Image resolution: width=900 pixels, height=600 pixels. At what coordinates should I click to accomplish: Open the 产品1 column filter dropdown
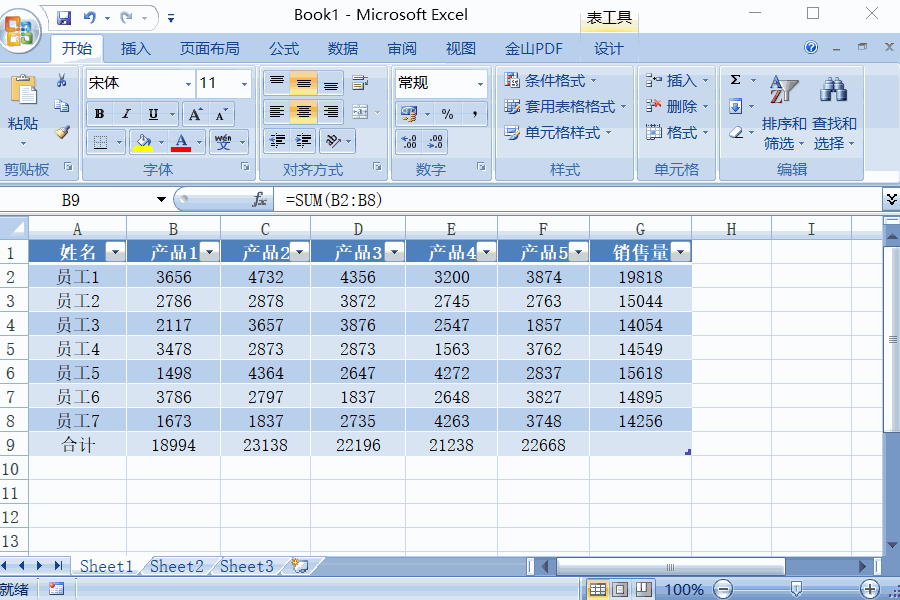pos(210,252)
